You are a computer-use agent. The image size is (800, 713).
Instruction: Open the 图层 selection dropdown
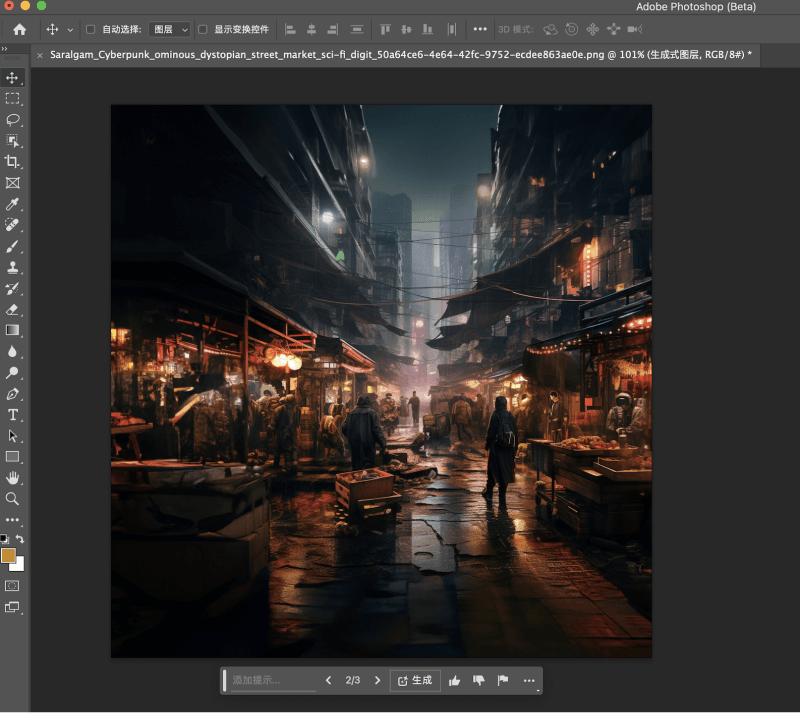[x=167, y=29]
